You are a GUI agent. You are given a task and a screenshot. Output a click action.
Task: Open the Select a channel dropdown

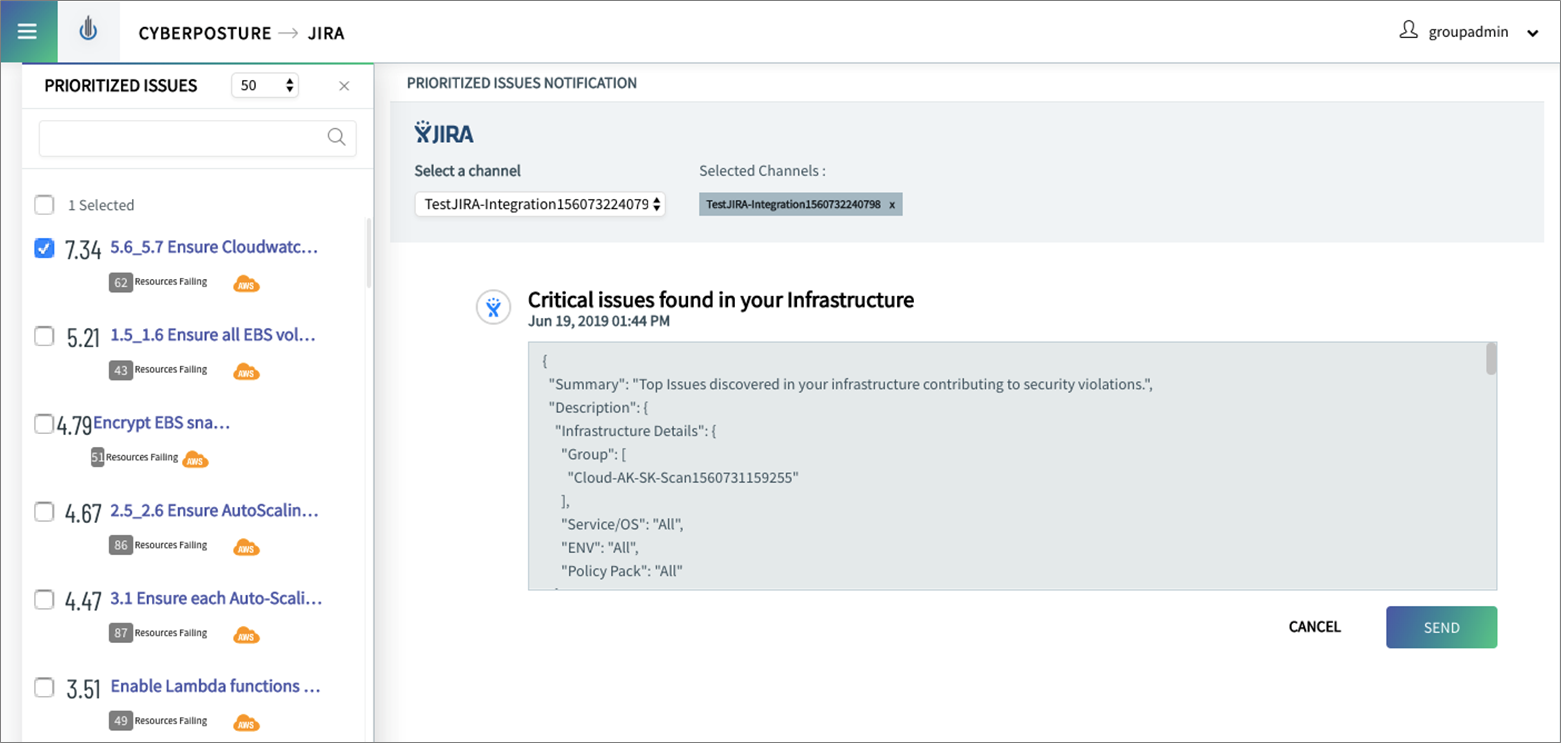(540, 205)
